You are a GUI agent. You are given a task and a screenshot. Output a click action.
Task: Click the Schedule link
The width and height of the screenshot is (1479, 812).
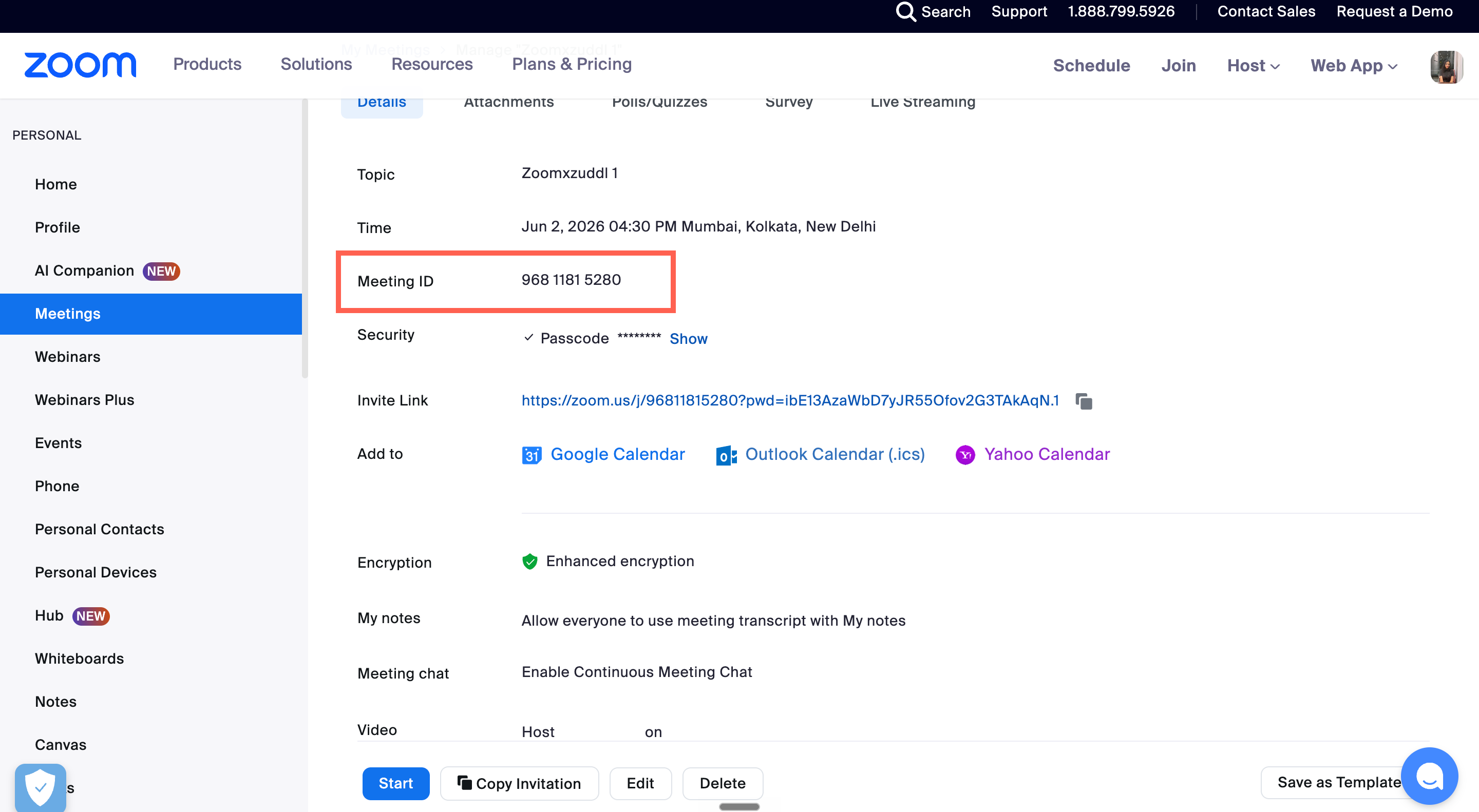tap(1091, 66)
